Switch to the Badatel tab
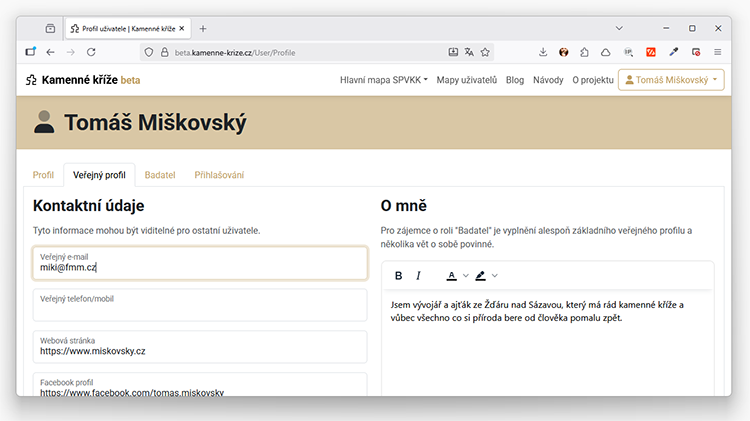 [160, 175]
